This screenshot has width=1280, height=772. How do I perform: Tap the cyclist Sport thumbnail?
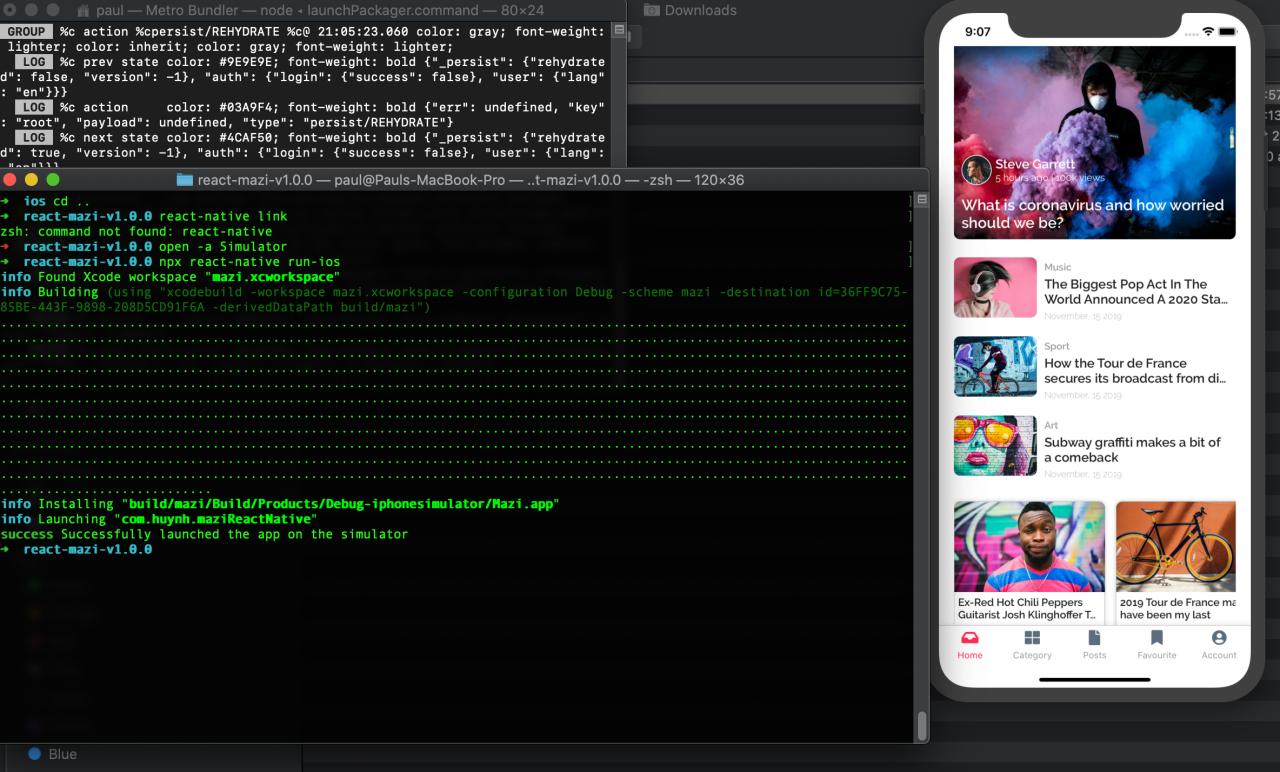pyautogui.click(x=995, y=367)
